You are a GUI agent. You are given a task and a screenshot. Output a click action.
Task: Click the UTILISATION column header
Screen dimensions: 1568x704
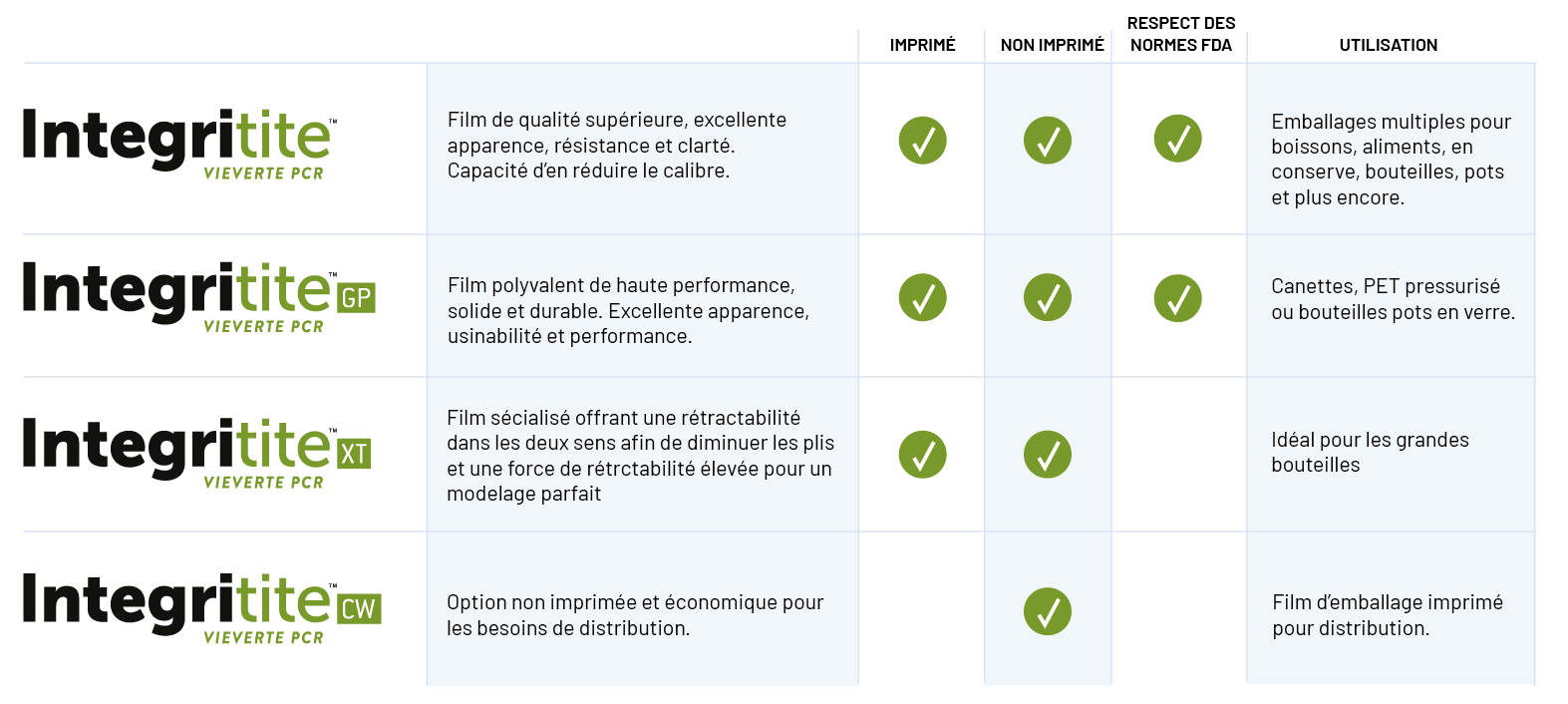click(x=1388, y=45)
